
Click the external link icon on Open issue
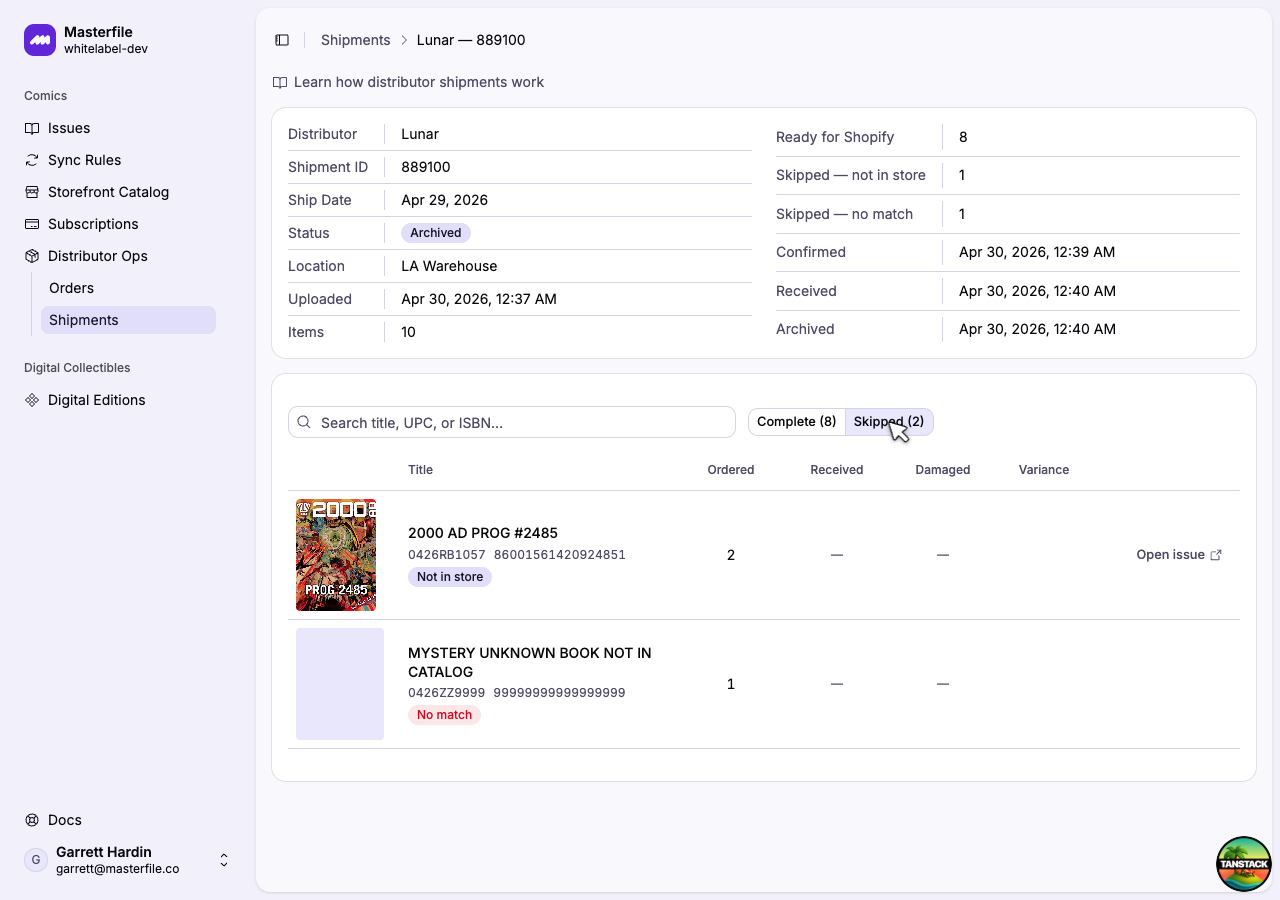(x=1216, y=555)
